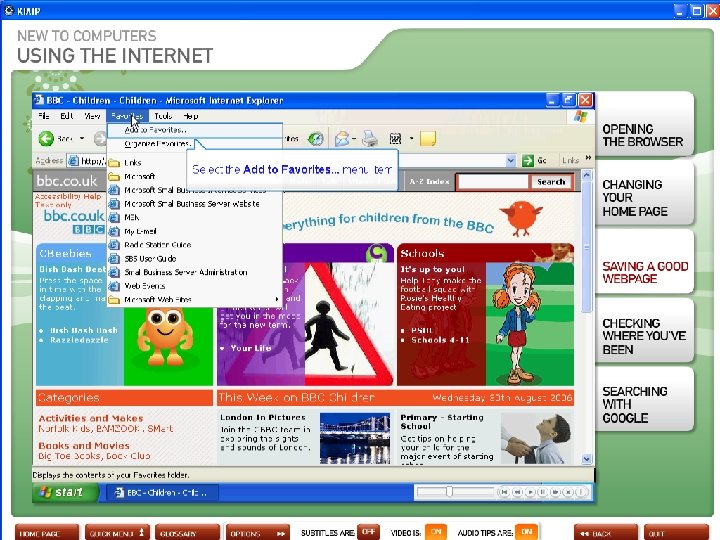
Task: Go to Searching with Google section
Action: pos(644,399)
